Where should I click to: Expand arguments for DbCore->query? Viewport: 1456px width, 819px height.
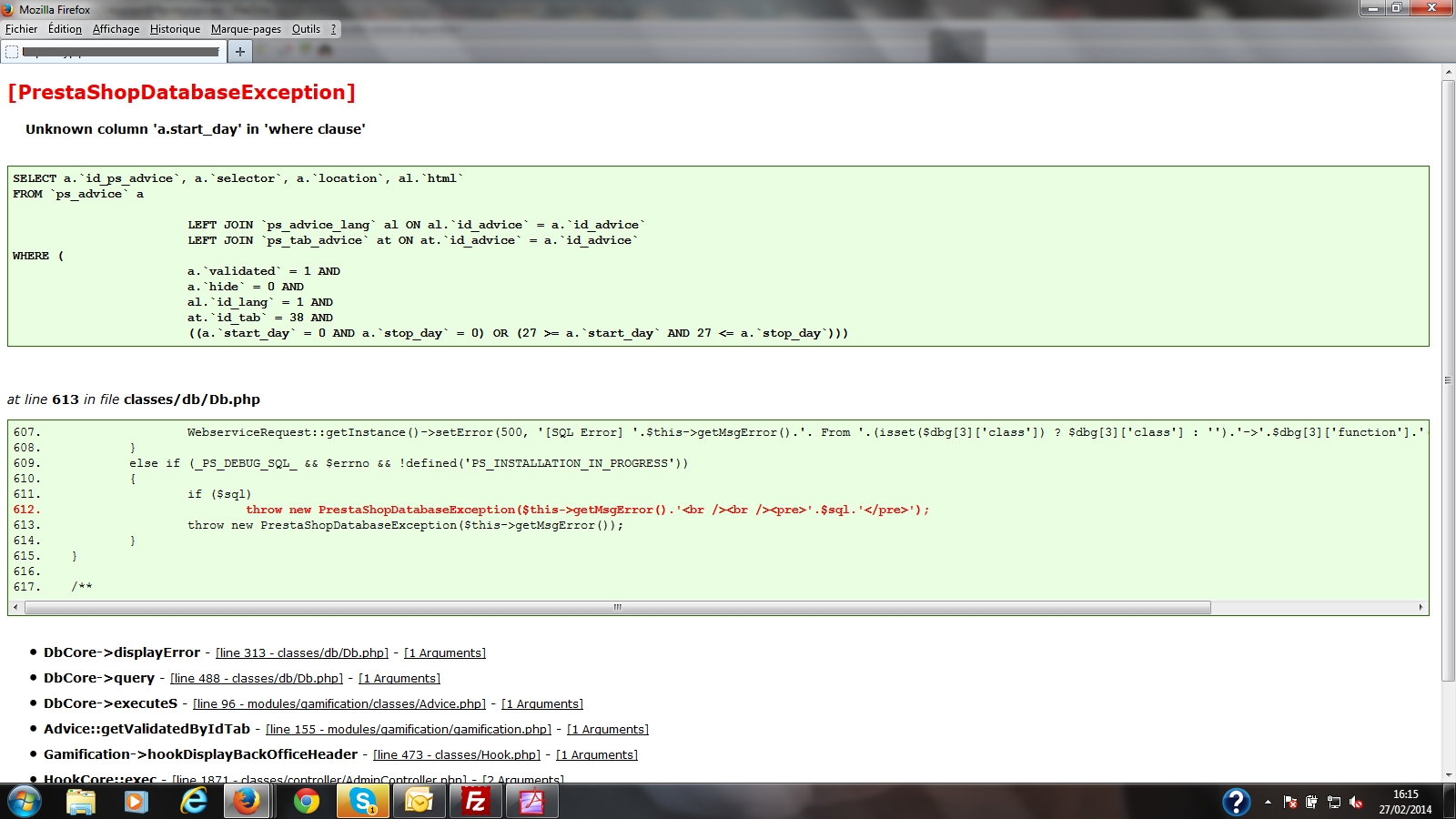coord(399,679)
